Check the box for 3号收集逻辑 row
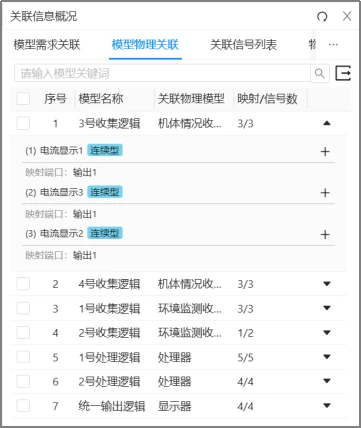Image resolution: width=361 pixels, height=428 pixels. click(23, 123)
